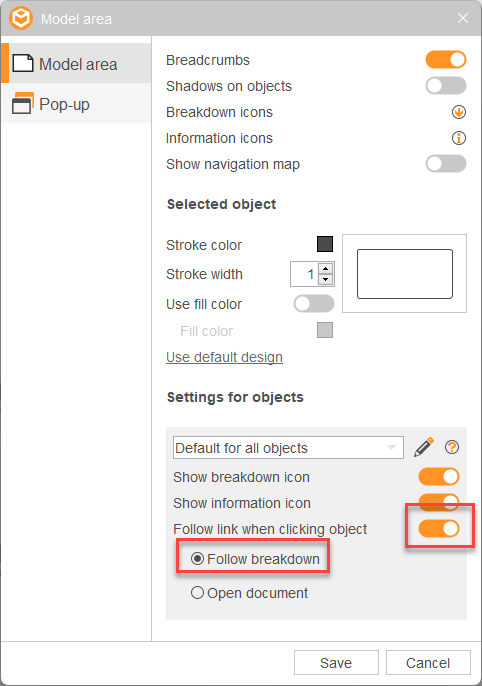The image size is (482, 686).
Task: Click the Breakdown icons arrow icon
Action: (458, 112)
